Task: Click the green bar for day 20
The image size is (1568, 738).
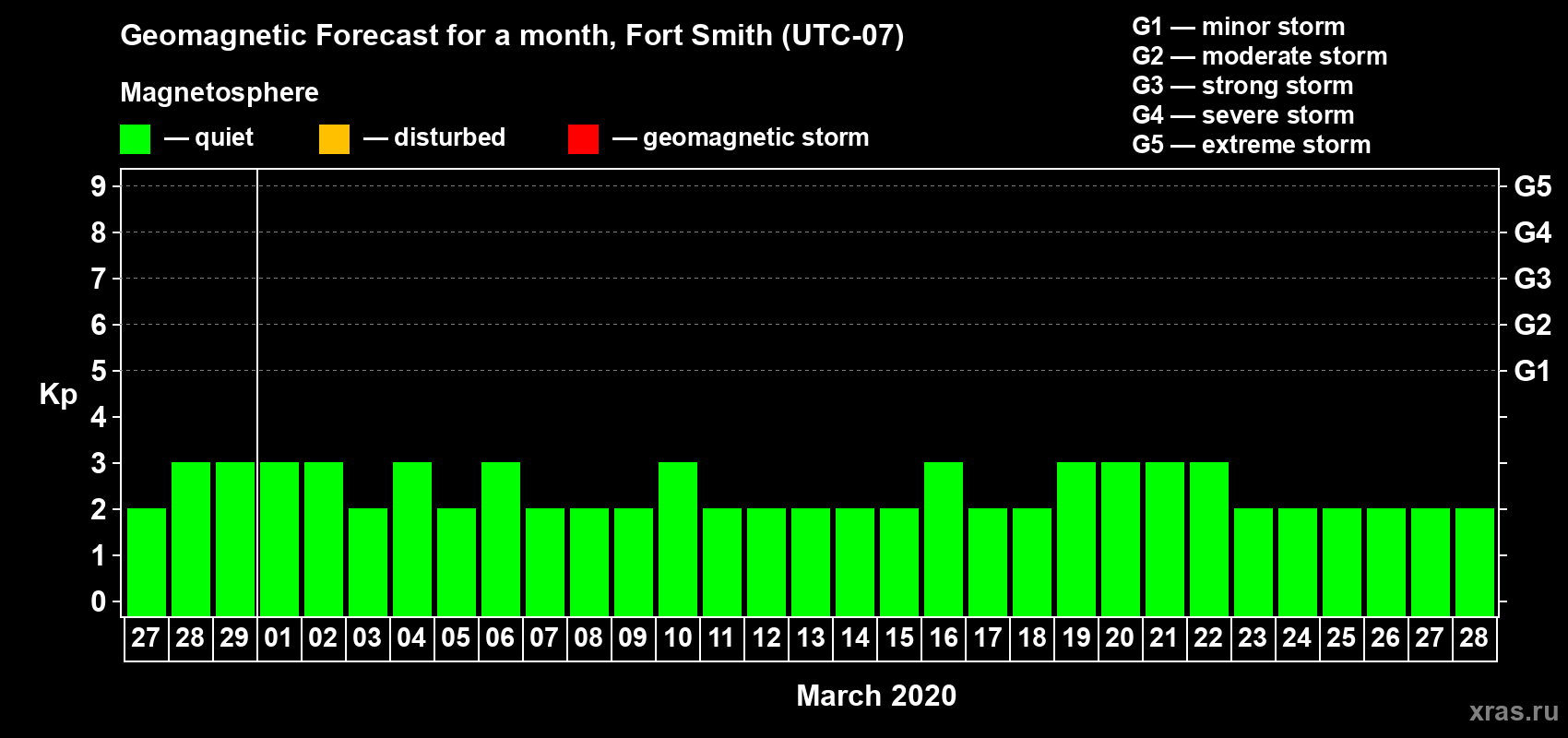Action: click(1121, 539)
